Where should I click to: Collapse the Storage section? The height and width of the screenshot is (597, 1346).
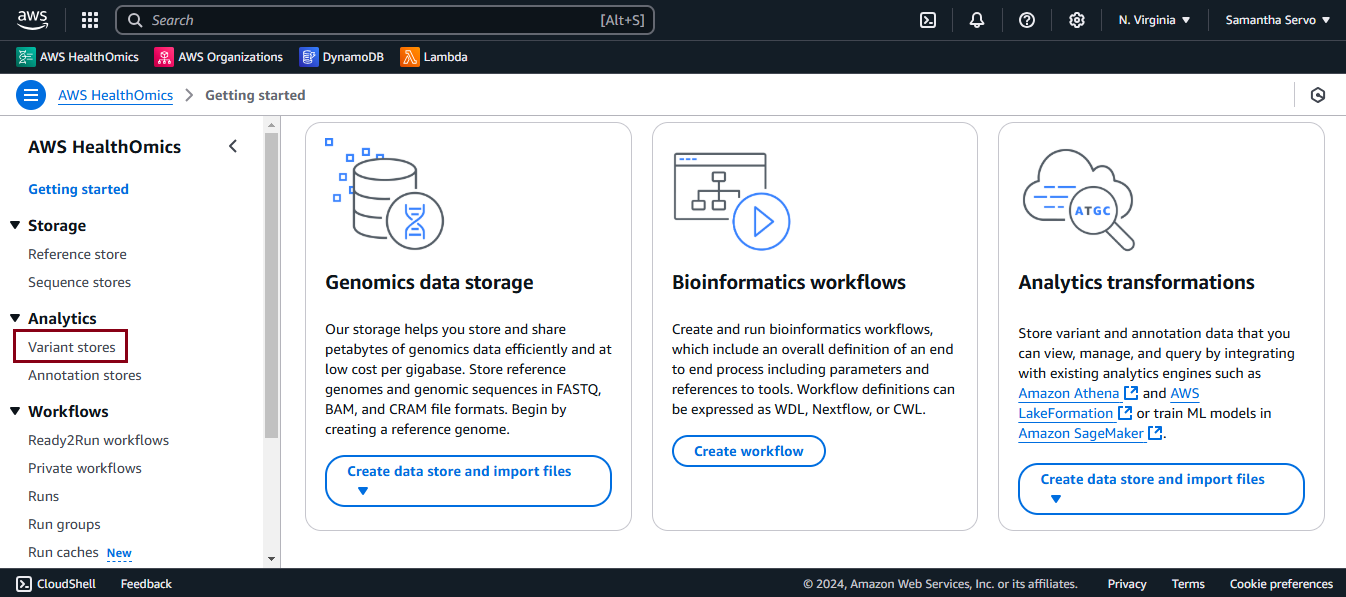(15, 225)
